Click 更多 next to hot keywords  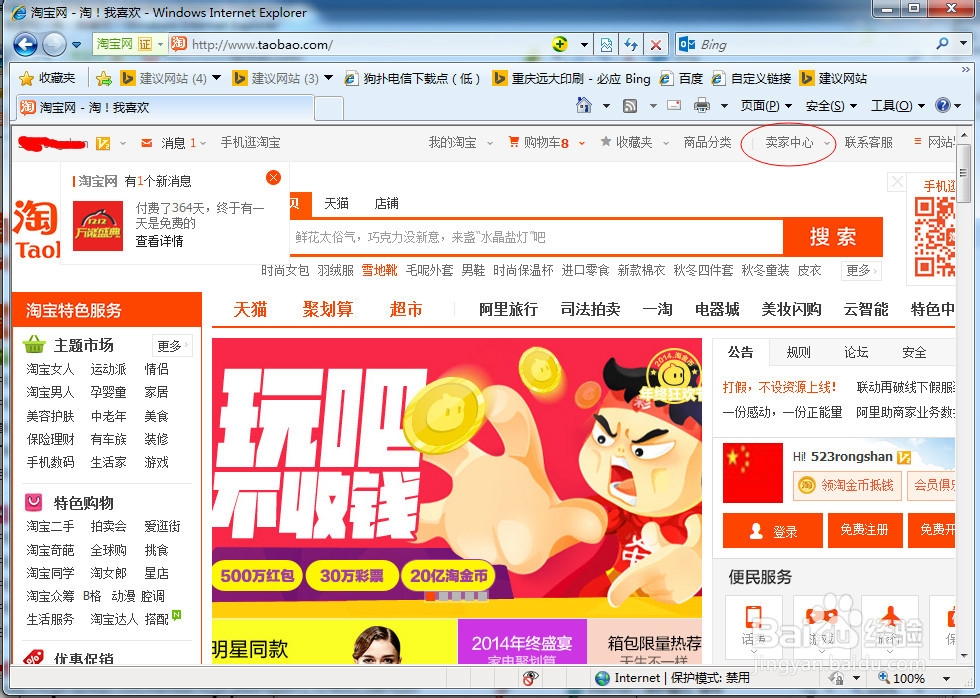coord(862,270)
